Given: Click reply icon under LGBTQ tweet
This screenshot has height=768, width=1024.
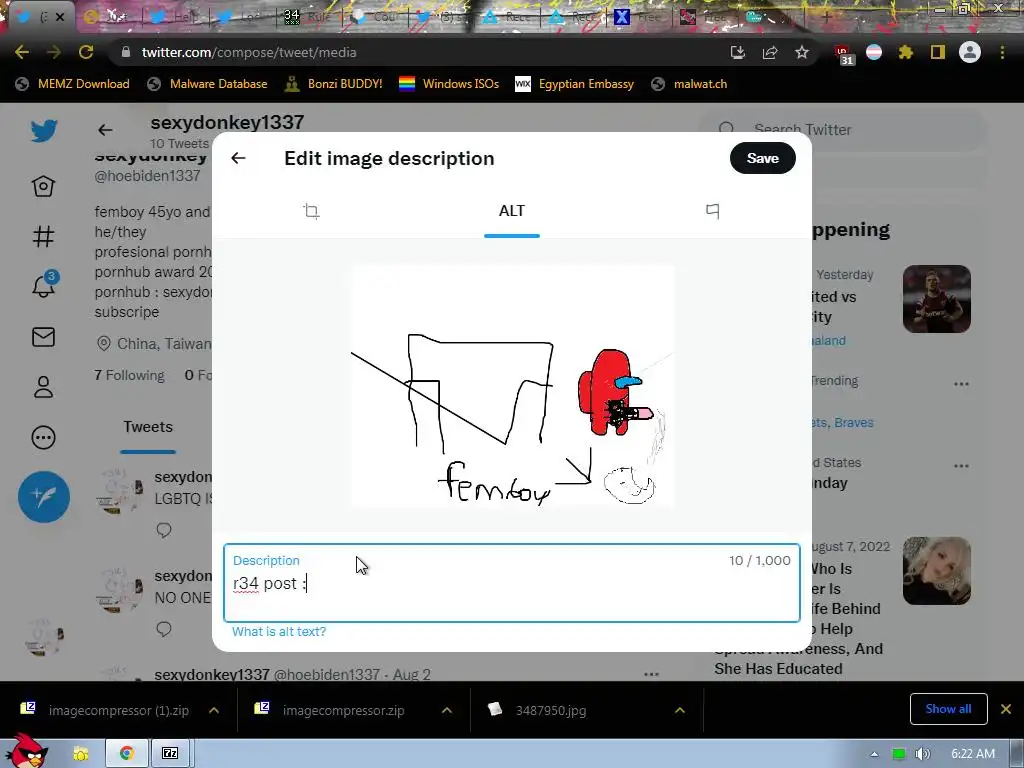Looking at the screenshot, I should (x=164, y=530).
